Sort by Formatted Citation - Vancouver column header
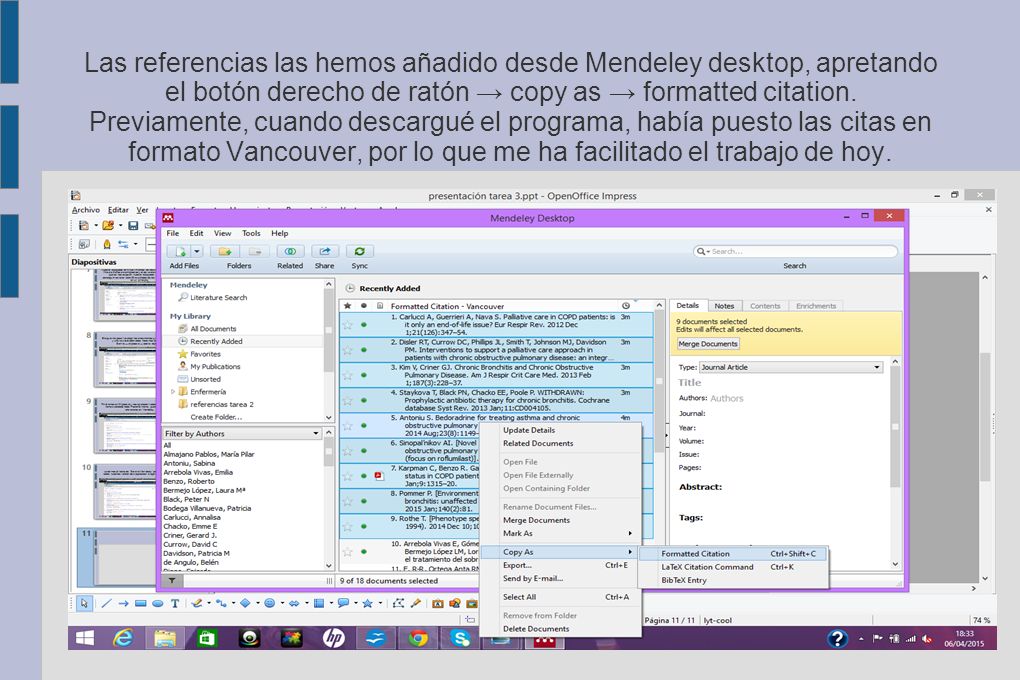 pyautogui.click(x=447, y=306)
